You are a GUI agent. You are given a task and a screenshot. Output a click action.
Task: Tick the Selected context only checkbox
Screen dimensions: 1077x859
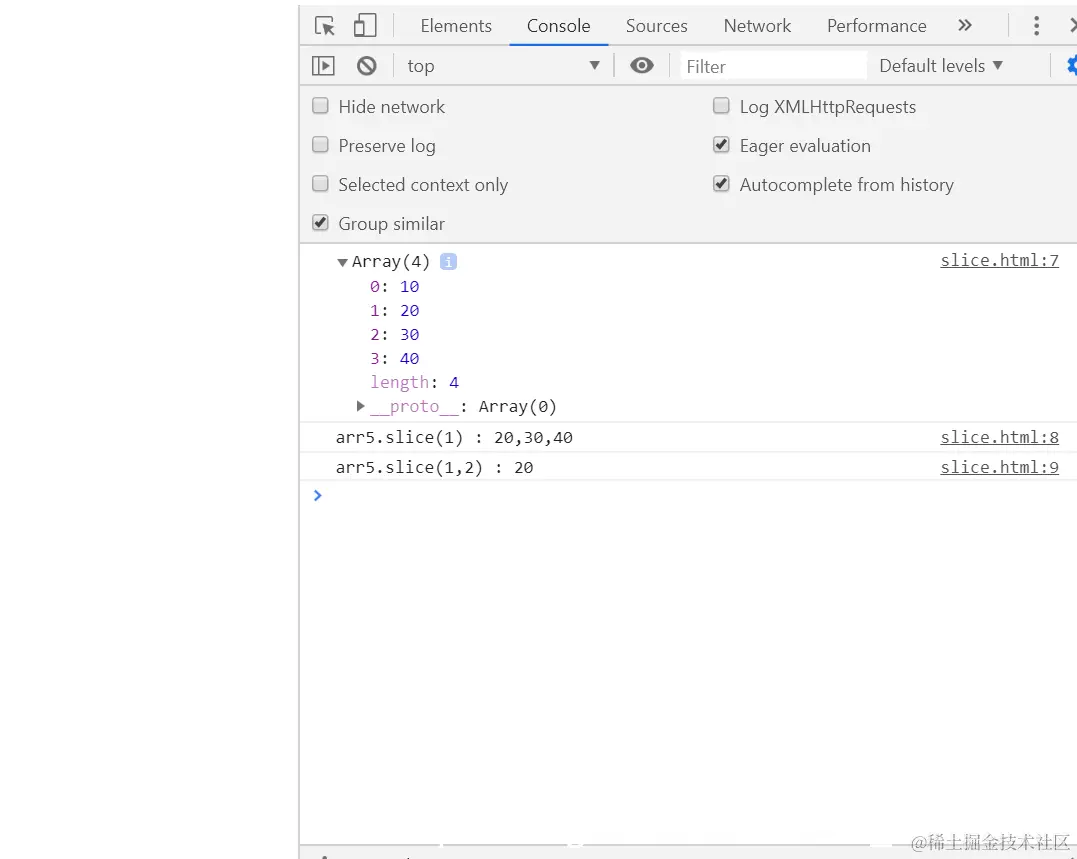click(x=320, y=184)
